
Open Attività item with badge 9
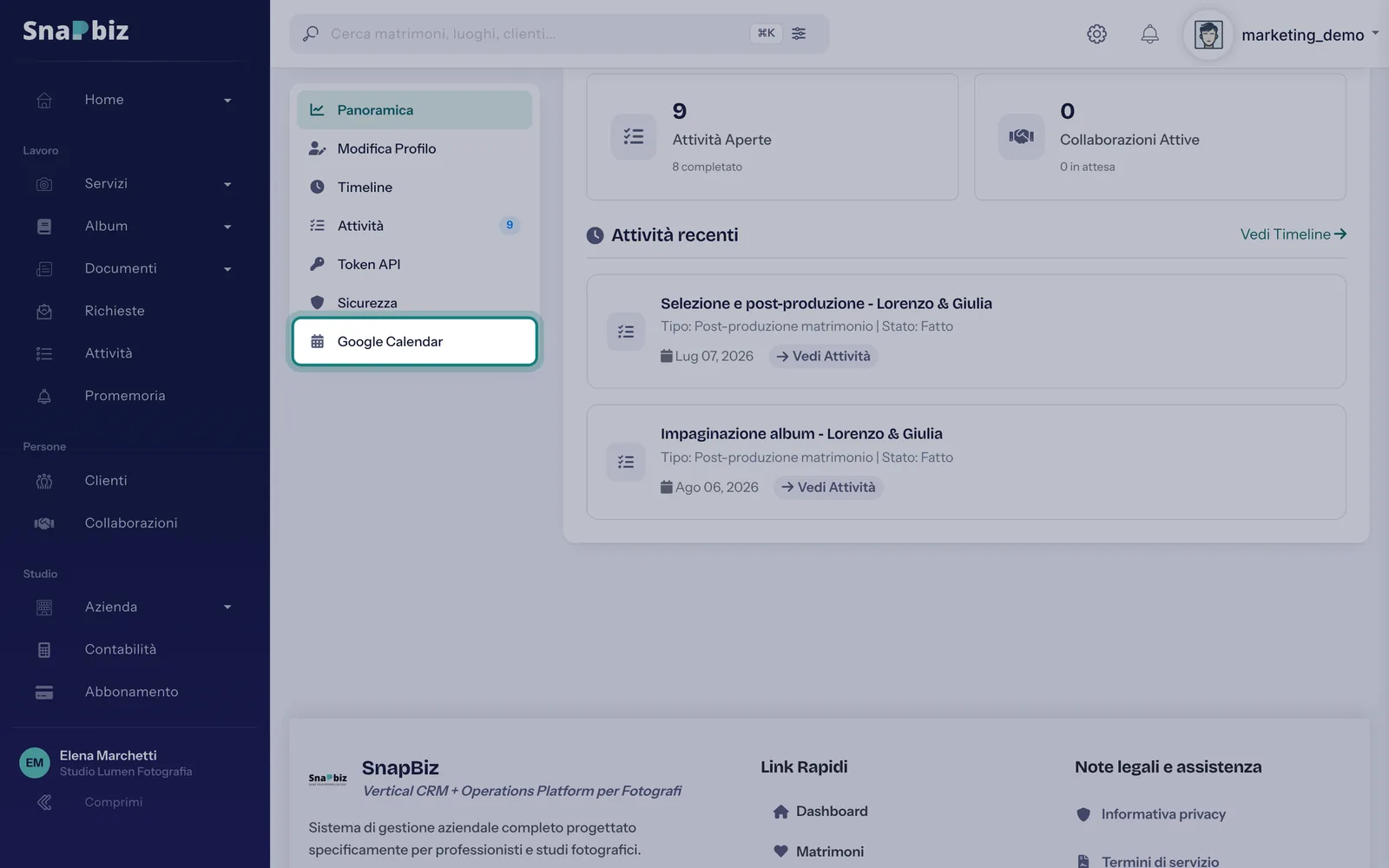click(414, 226)
